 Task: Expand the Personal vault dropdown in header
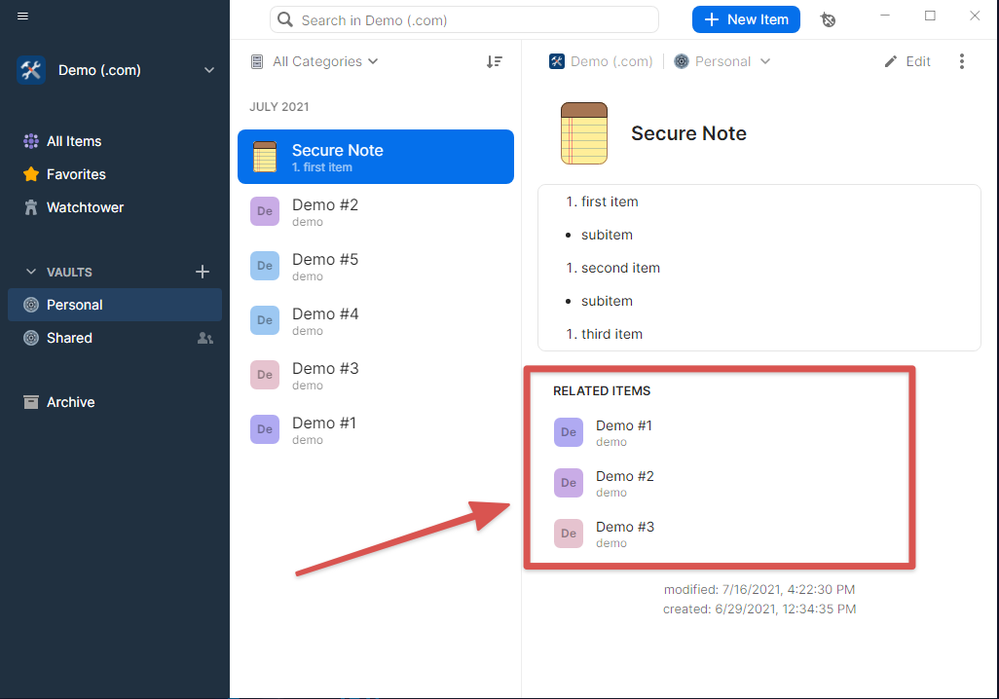tap(723, 62)
